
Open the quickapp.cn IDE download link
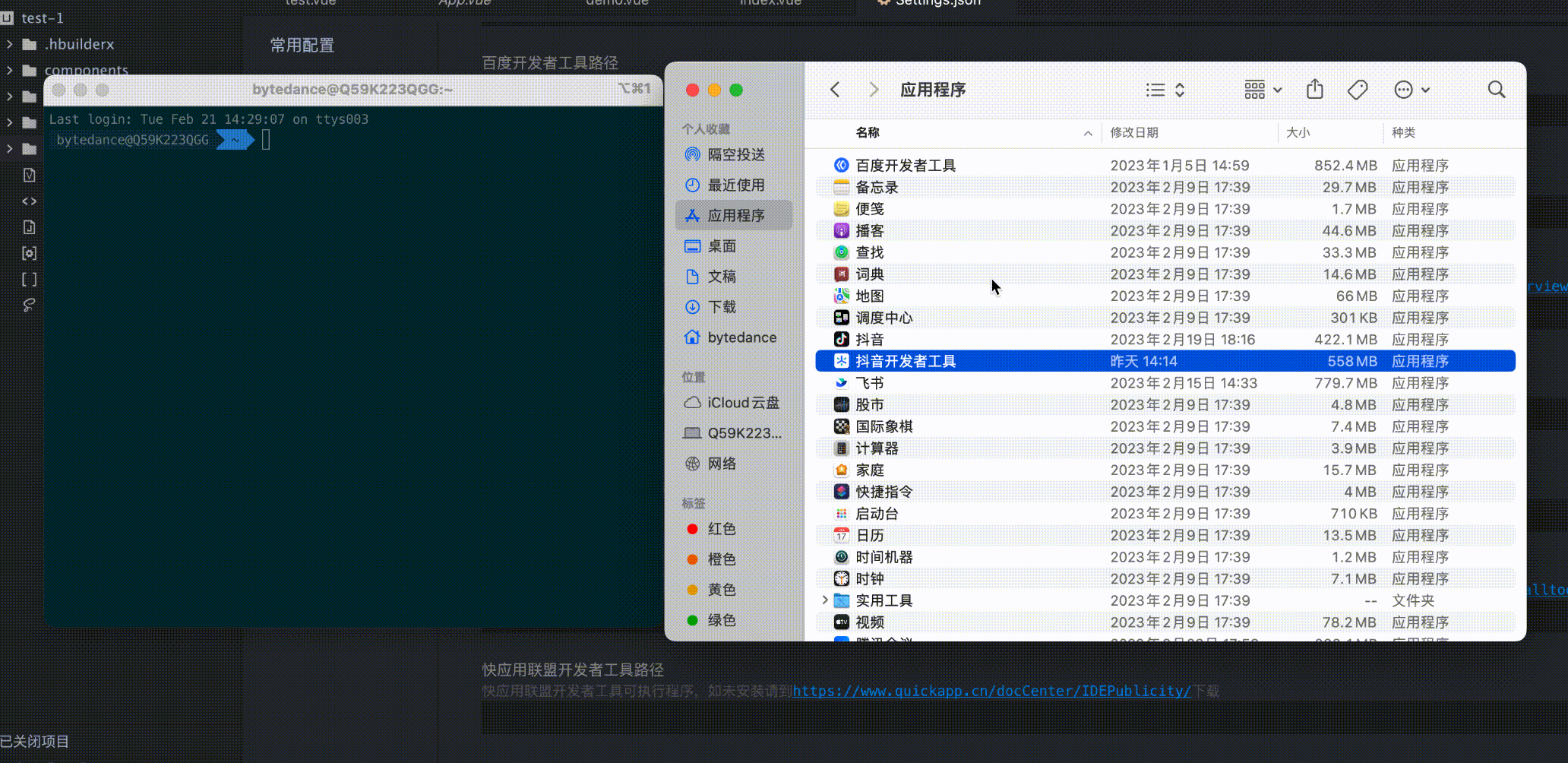(991, 691)
